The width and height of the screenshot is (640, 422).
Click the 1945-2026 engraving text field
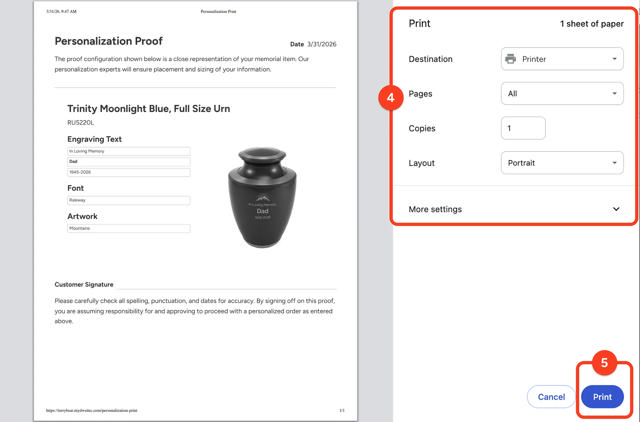[x=129, y=172]
